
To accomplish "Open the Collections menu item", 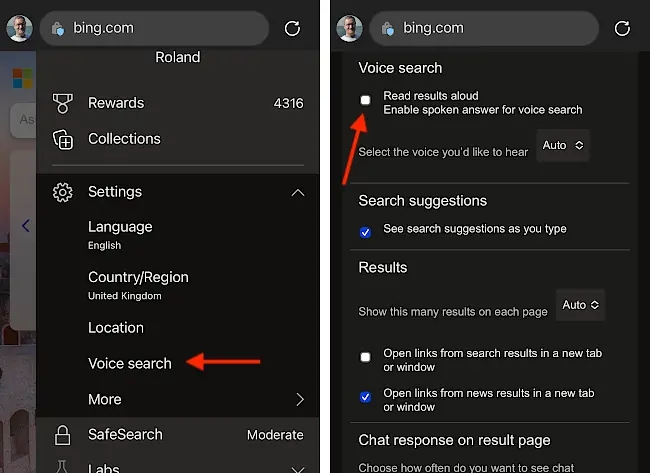I will (x=178, y=139).
